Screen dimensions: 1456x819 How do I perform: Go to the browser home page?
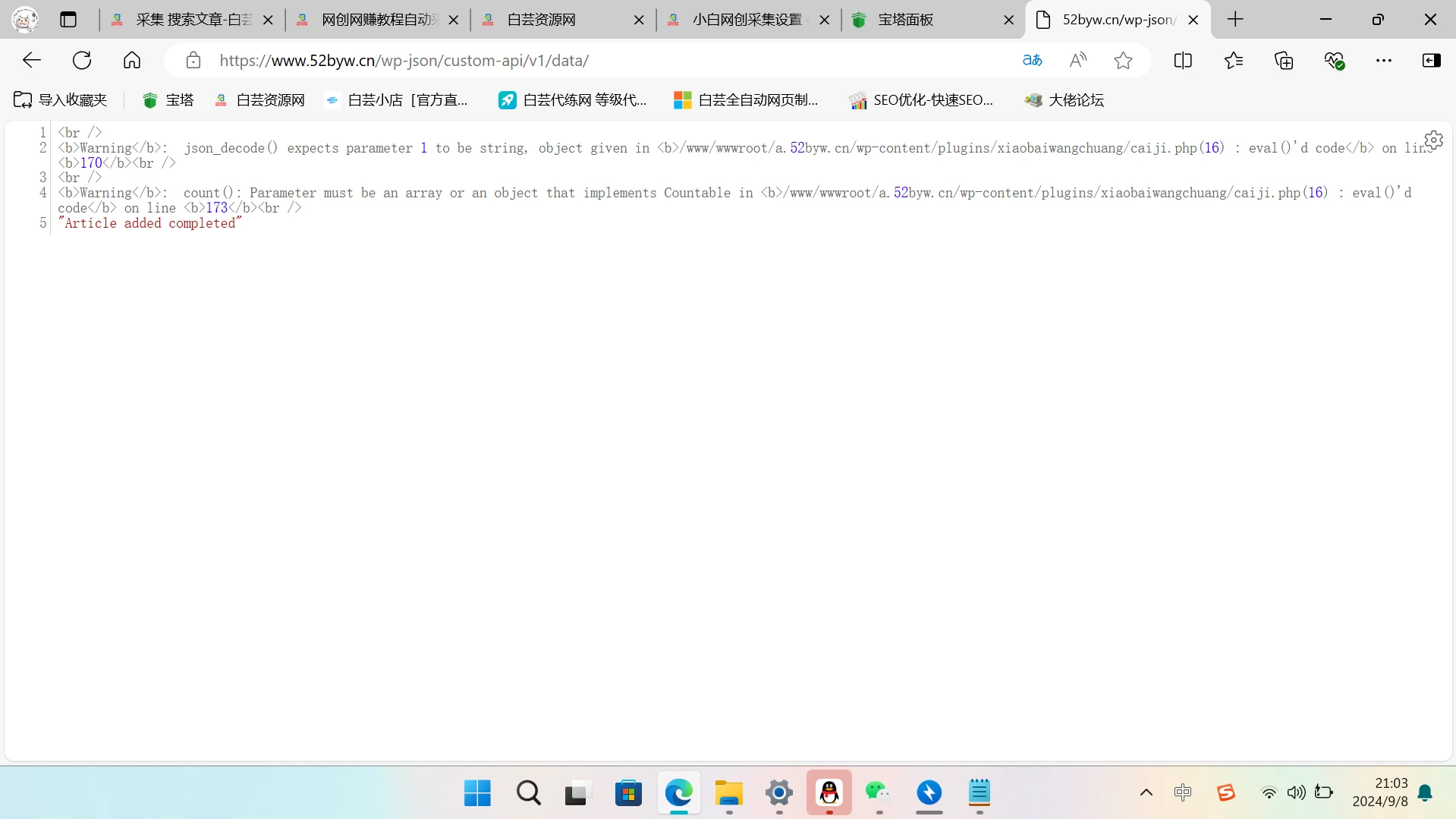click(x=132, y=61)
